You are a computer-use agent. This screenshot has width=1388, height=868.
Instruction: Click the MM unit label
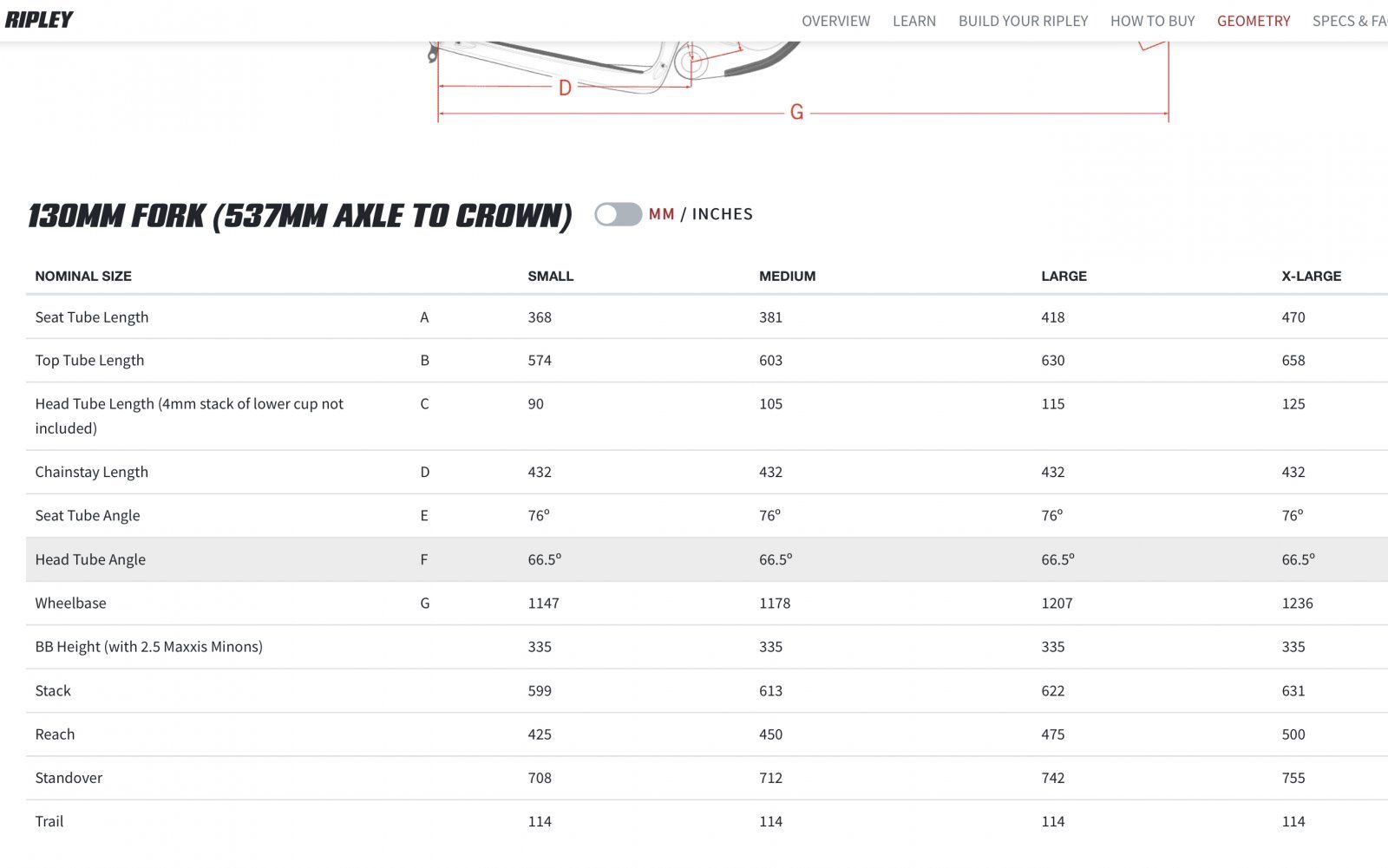(x=661, y=214)
